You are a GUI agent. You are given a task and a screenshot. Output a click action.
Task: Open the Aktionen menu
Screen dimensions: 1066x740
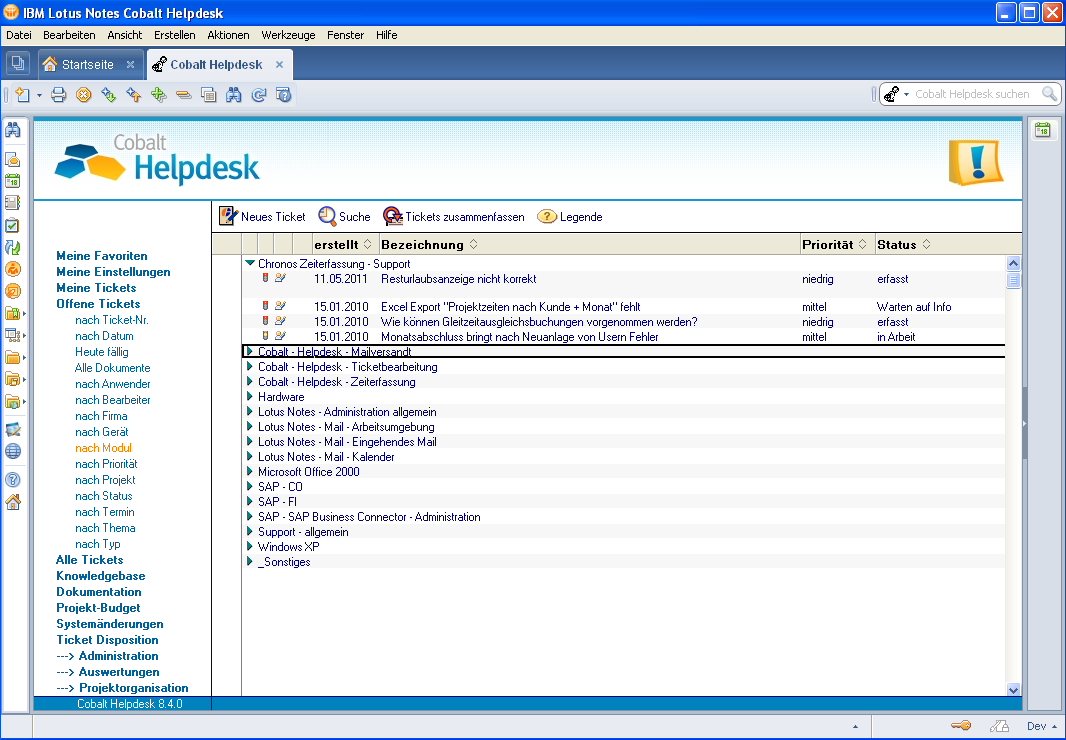pyautogui.click(x=228, y=35)
